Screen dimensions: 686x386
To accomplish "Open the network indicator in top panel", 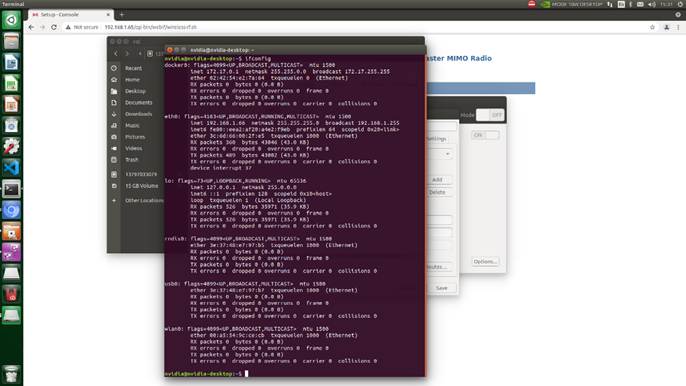I will click(x=610, y=4).
